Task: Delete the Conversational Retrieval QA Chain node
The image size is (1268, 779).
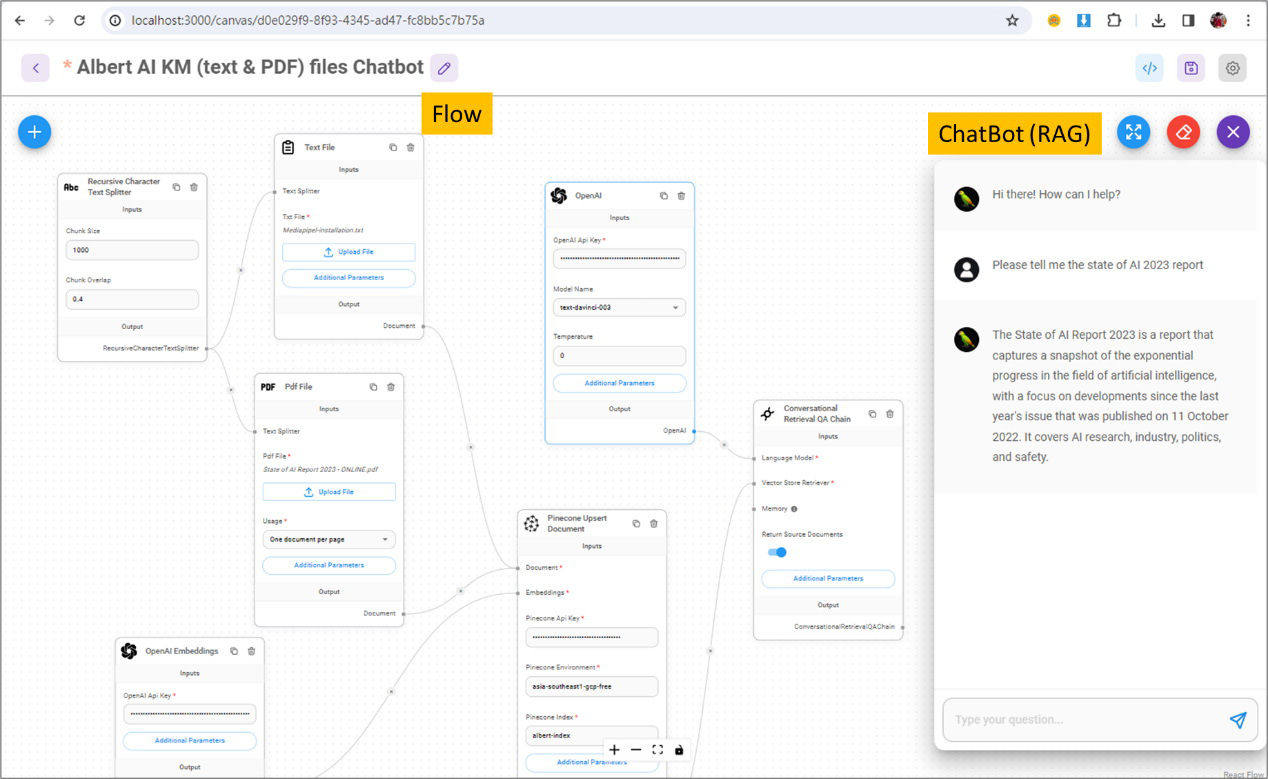Action: point(890,414)
